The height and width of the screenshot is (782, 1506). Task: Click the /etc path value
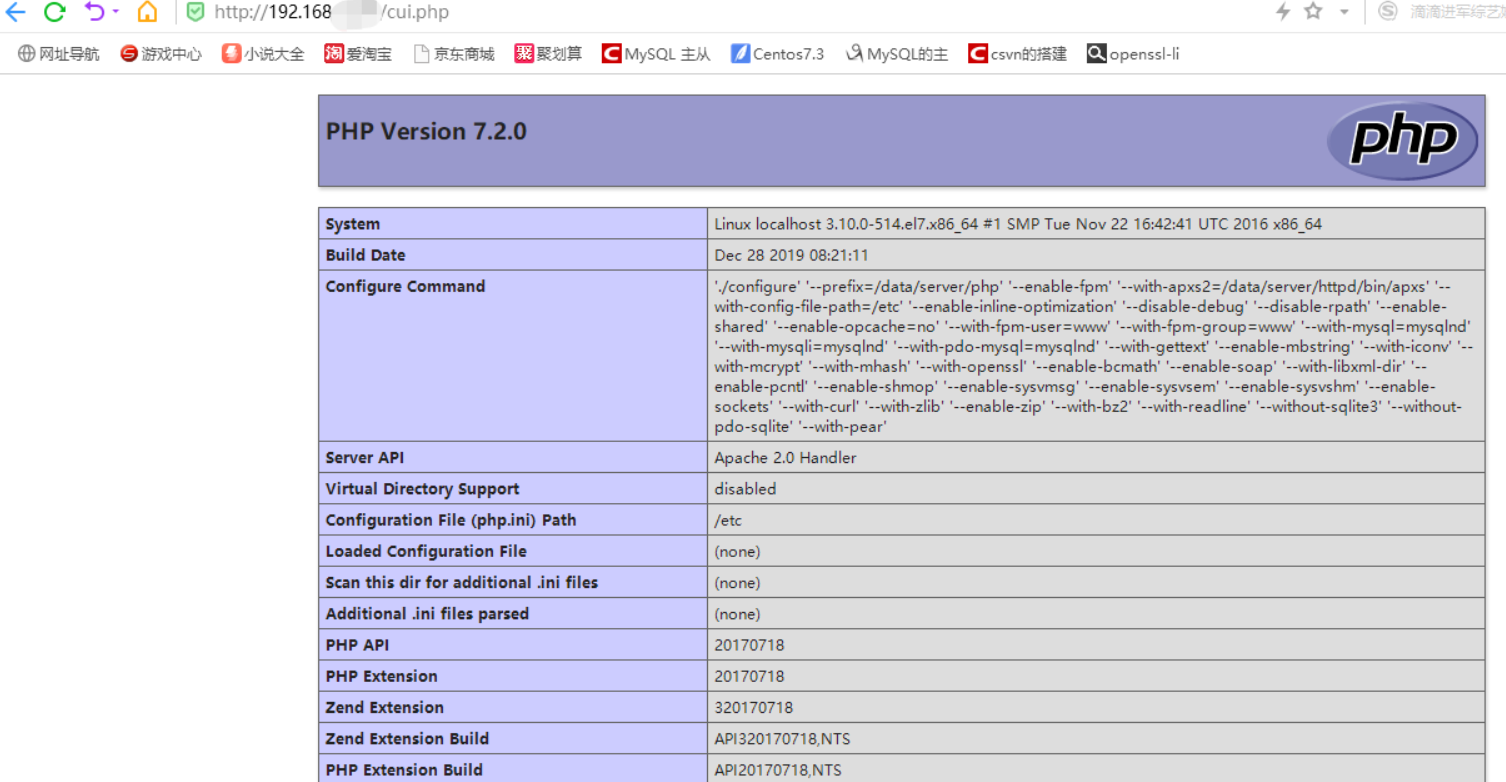click(728, 520)
